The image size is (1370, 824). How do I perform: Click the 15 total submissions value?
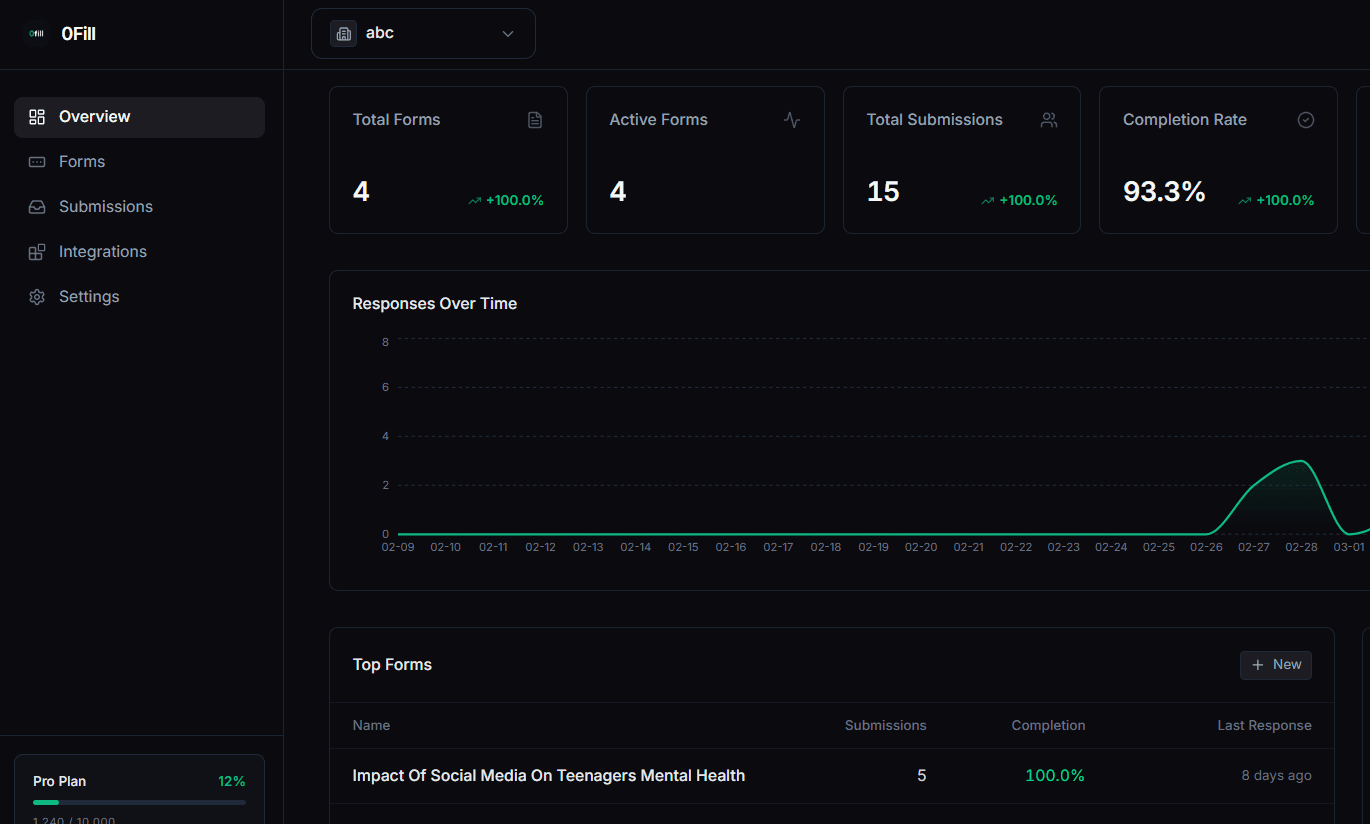coord(883,191)
